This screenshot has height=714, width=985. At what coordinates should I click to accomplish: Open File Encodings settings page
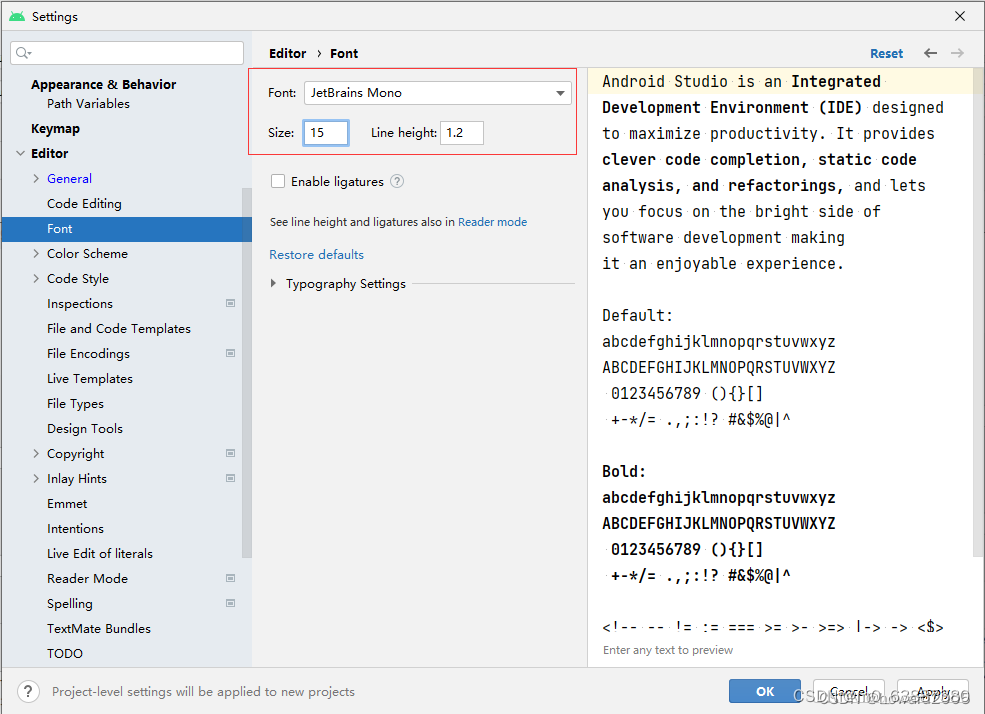click(x=89, y=354)
